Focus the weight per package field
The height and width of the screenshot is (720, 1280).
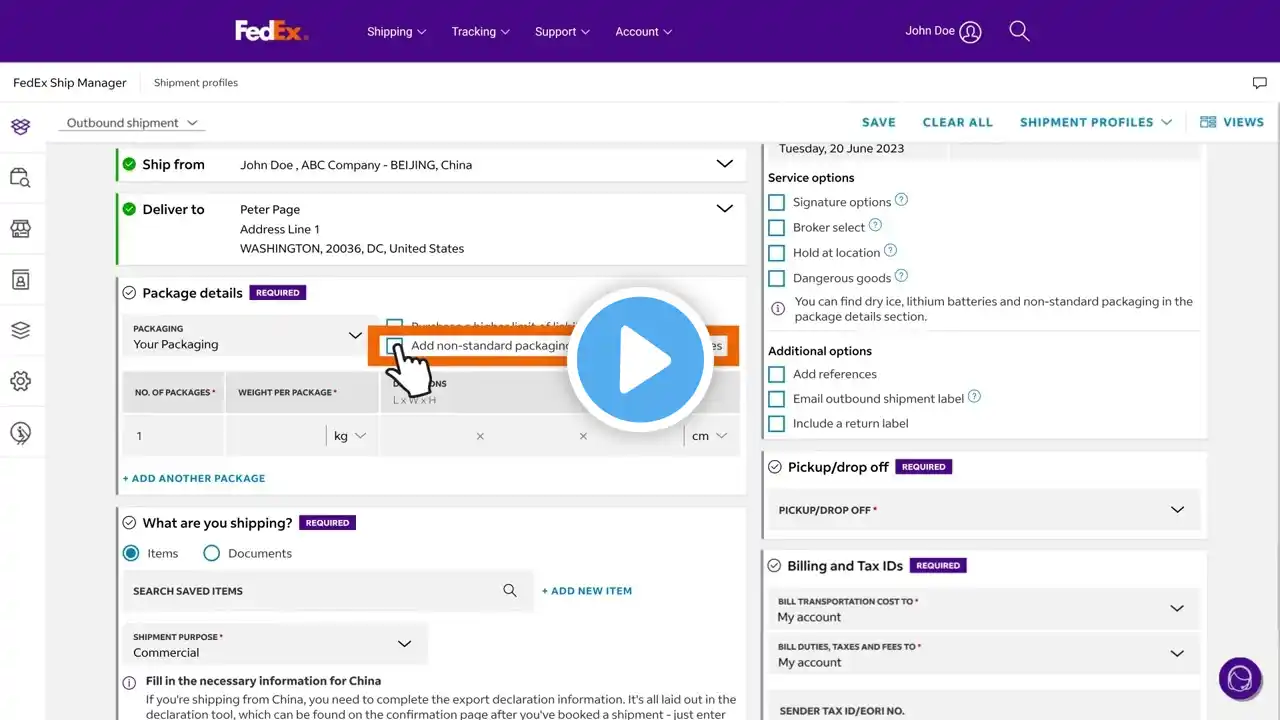276,436
